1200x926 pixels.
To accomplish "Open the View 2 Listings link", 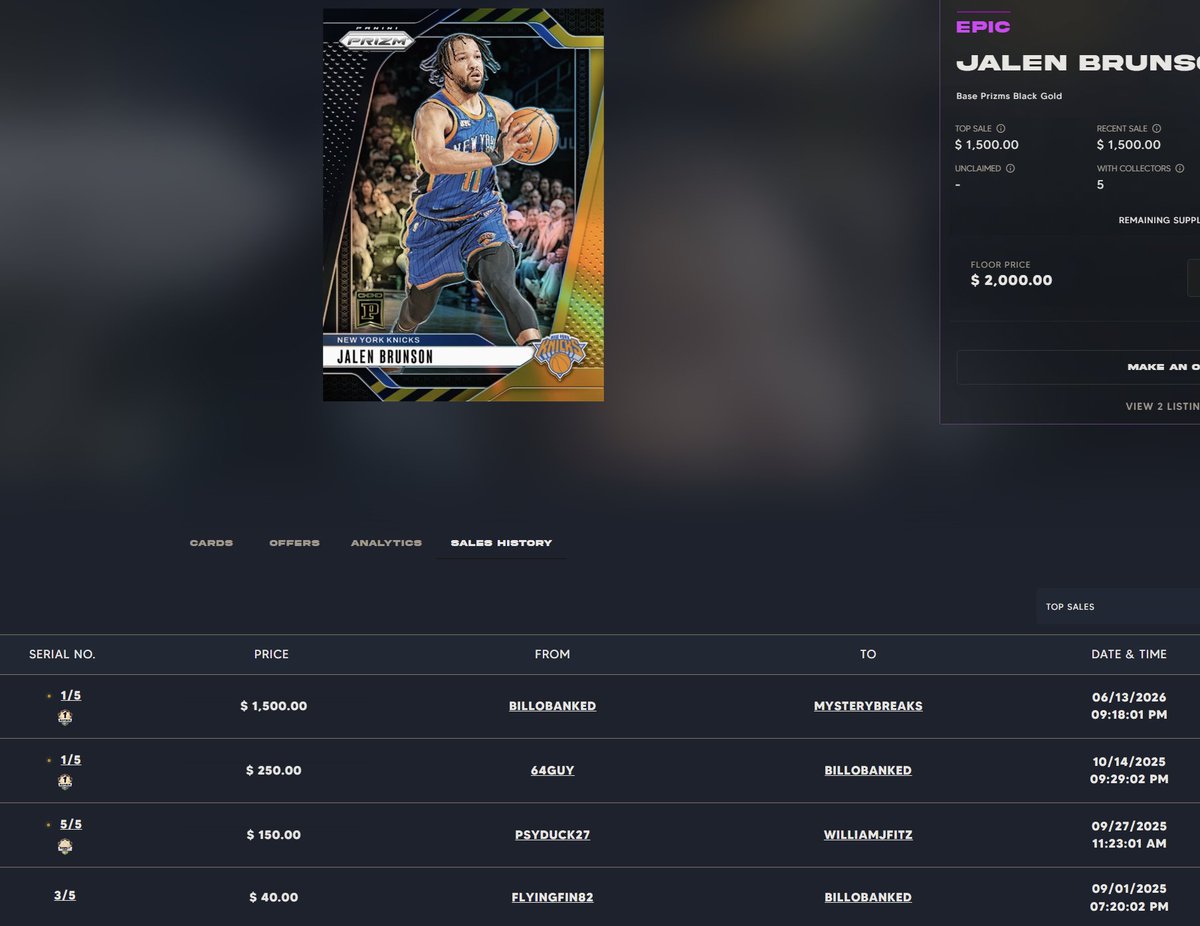I will click(x=1162, y=407).
